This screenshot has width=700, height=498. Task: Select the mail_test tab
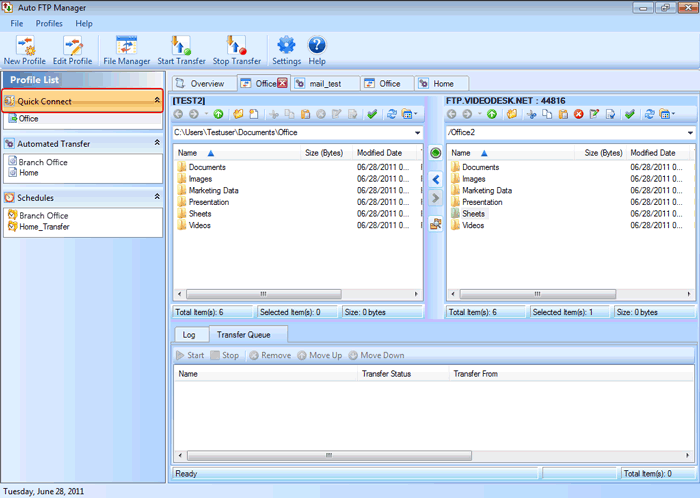[x=324, y=84]
